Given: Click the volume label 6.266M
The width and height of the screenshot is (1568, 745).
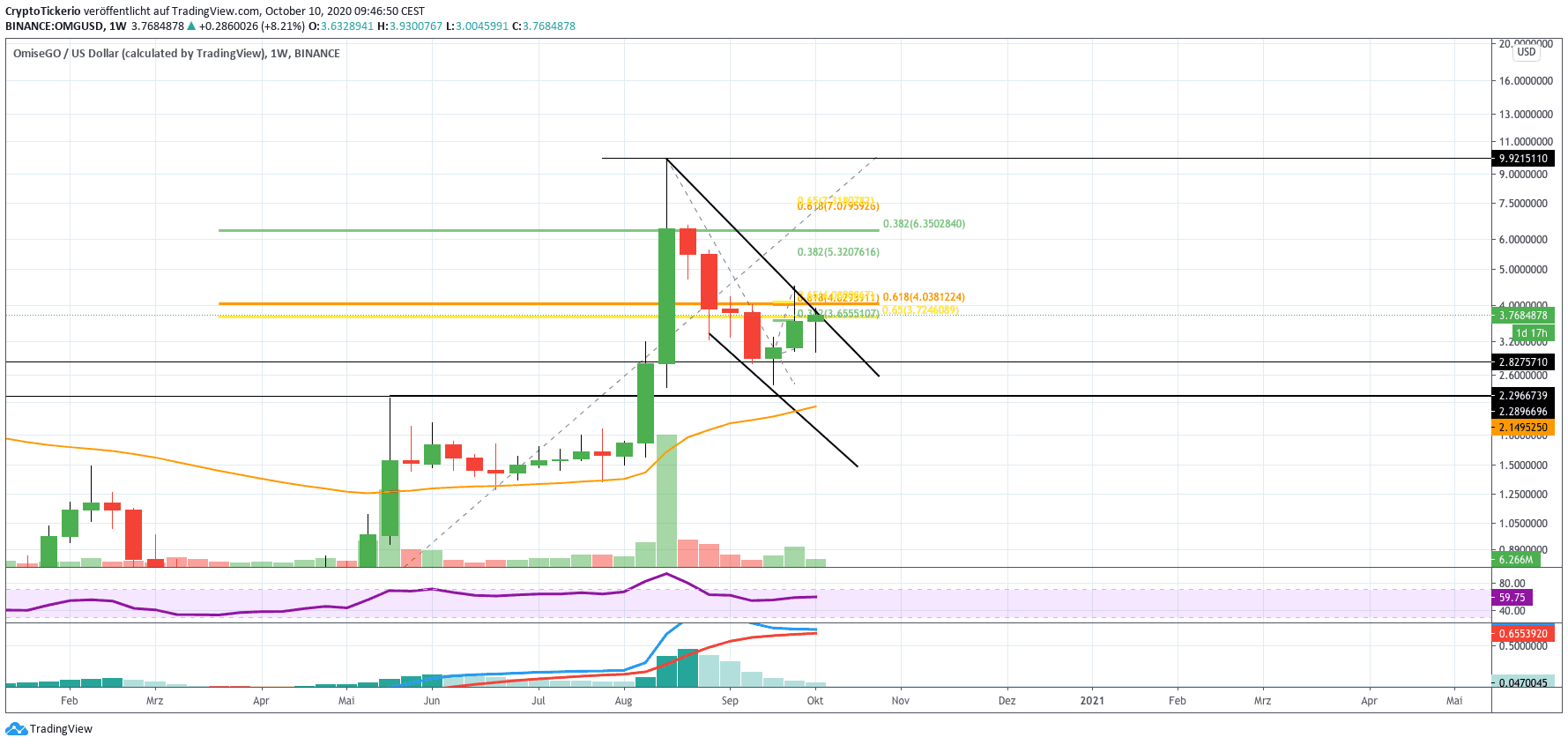Looking at the screenshot, I should click(1516, 560).
